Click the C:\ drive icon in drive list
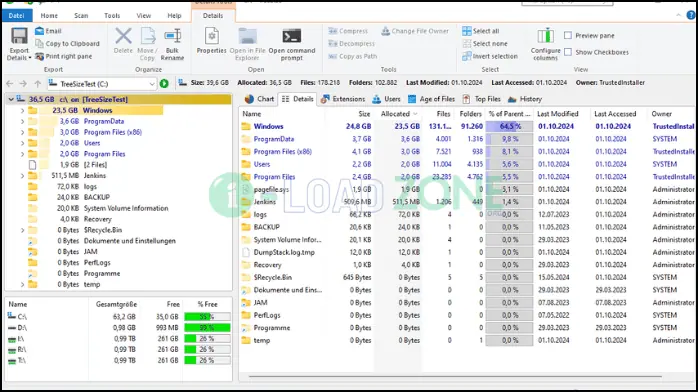The height and width of the screenshot is (392, 698). click(x=12, y=316)
